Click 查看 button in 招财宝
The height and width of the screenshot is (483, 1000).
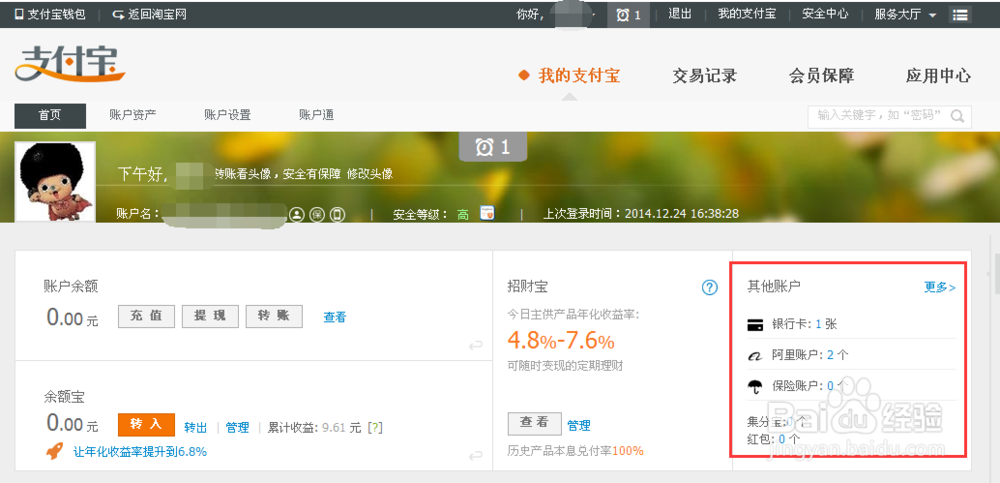(534, 424)
